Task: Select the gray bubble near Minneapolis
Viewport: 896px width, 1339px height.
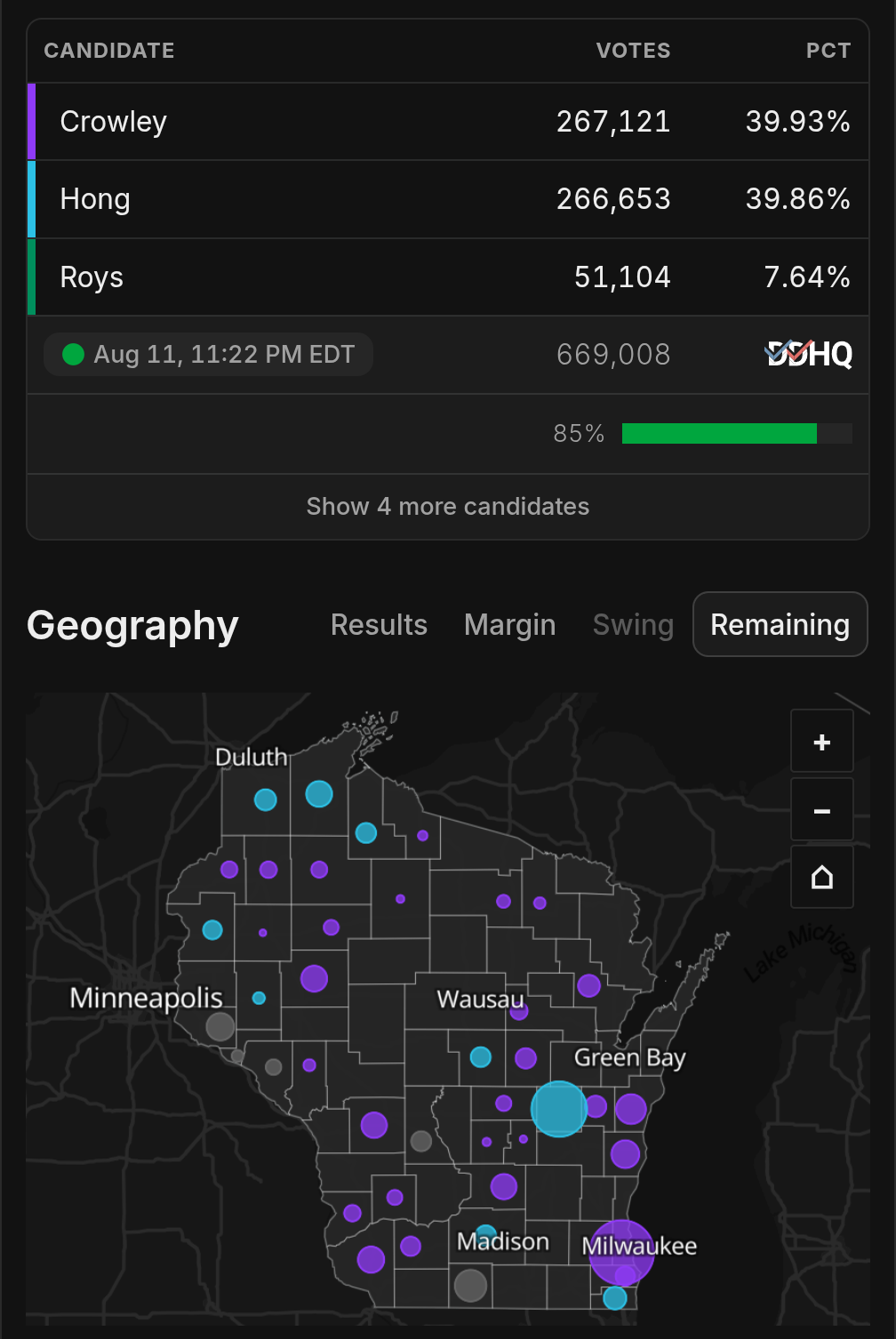Action: point(220,1027)
